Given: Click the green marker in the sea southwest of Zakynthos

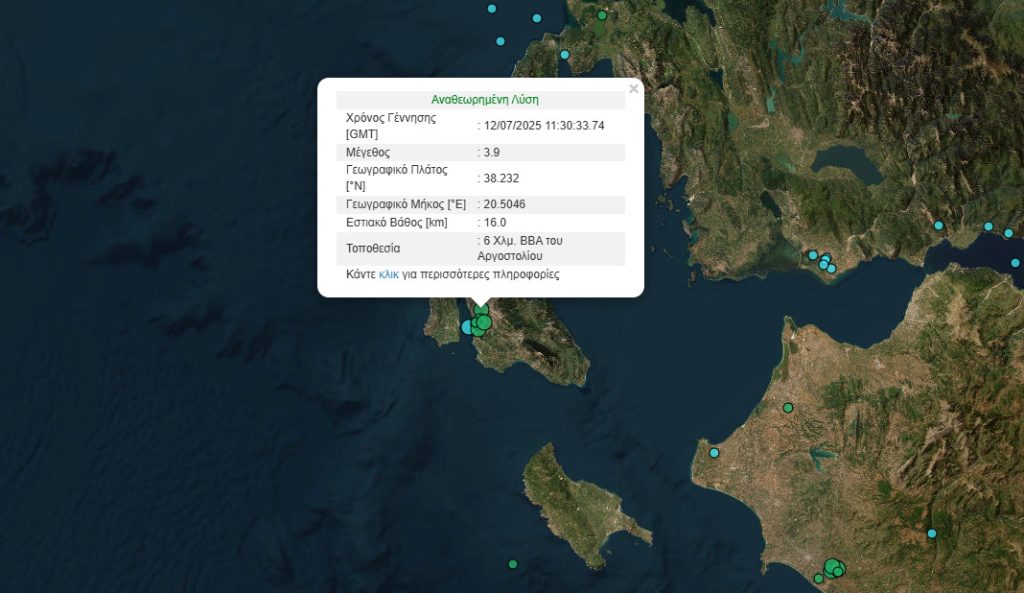Looking at the screenshot, I should coord(513,564).
